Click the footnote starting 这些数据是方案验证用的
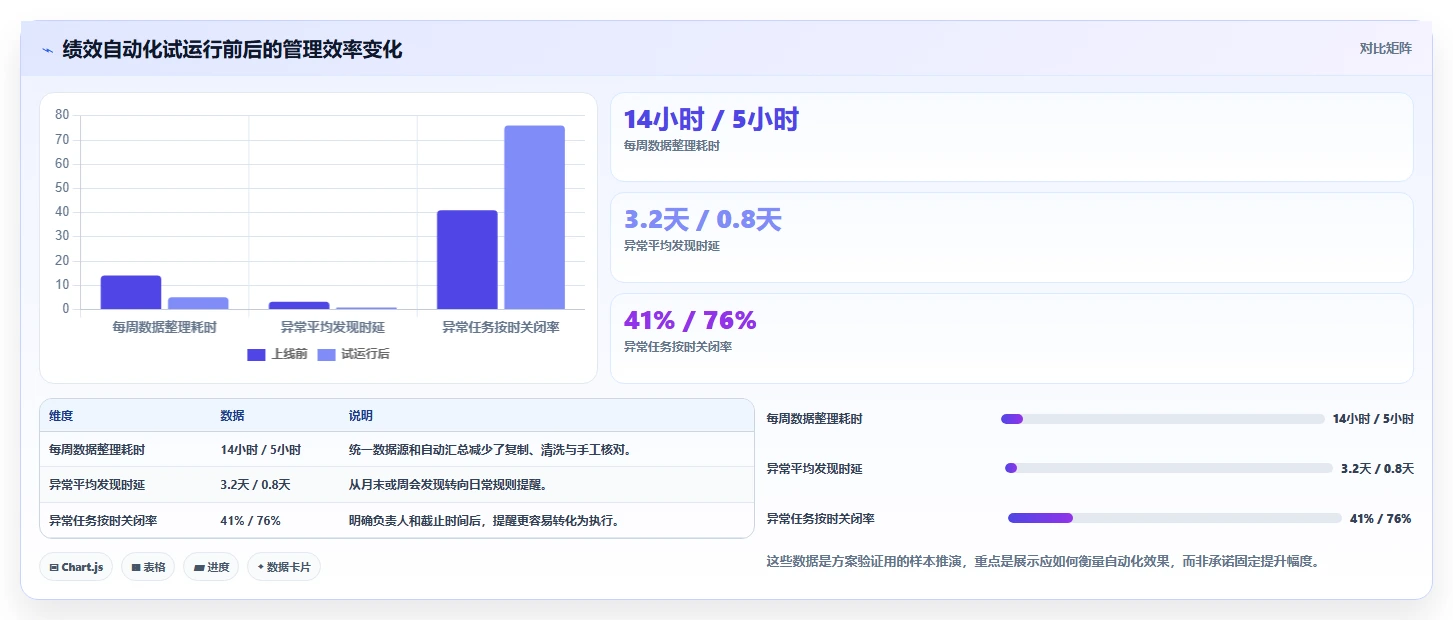Viewport: 1453px width, 620px height. 1043,562
